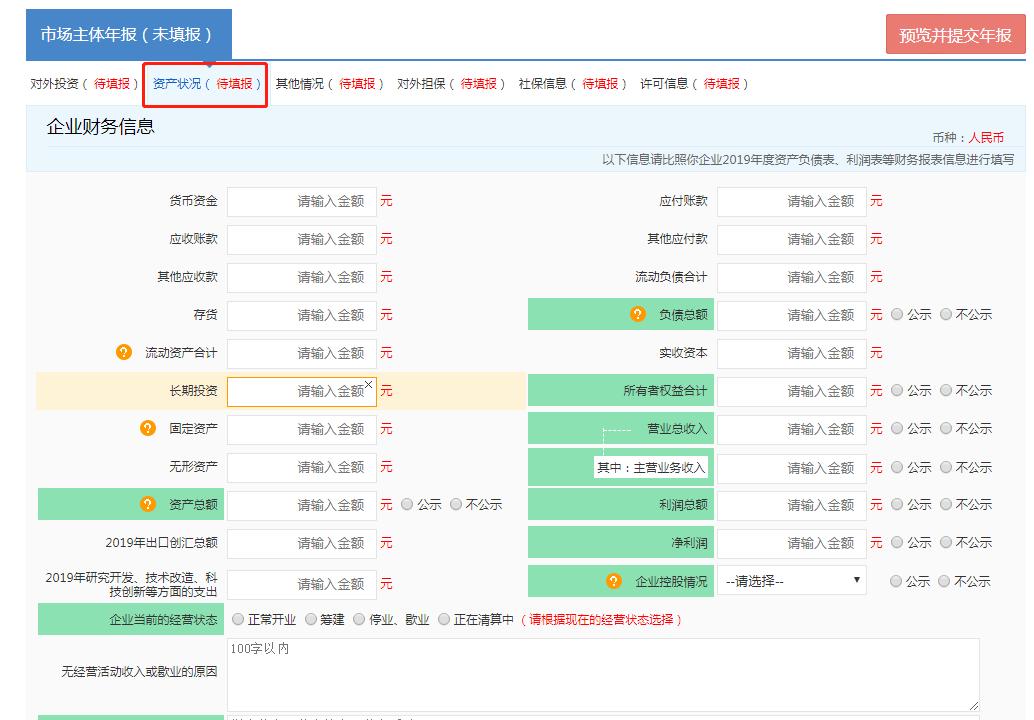Switch to 社保信息 tab

point(572,84)
